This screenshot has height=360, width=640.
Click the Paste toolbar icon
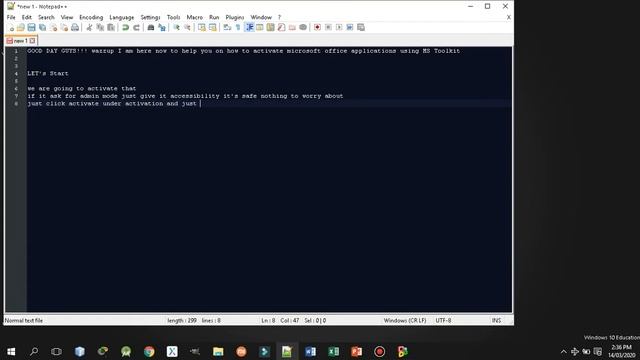(x=111, y=27)
